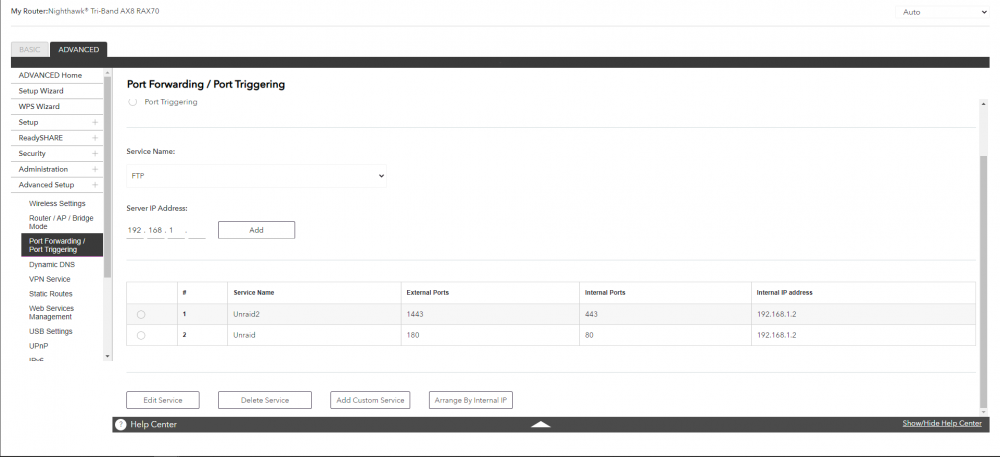This screenshot has width=1000, height=457.
Task: Expand Help Center with the up arrow
Action: pos(540,424)
